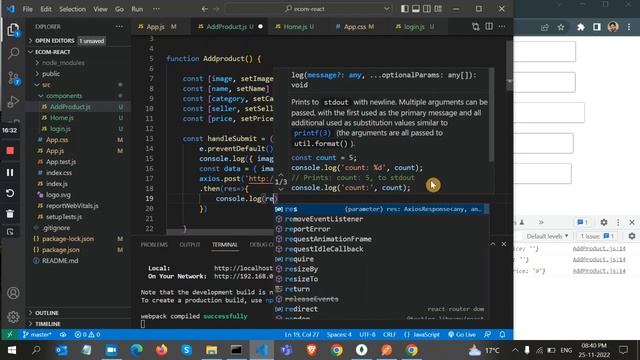Toggle the bottom panel layout icon
640x360 pixels.
coord(416,9)
